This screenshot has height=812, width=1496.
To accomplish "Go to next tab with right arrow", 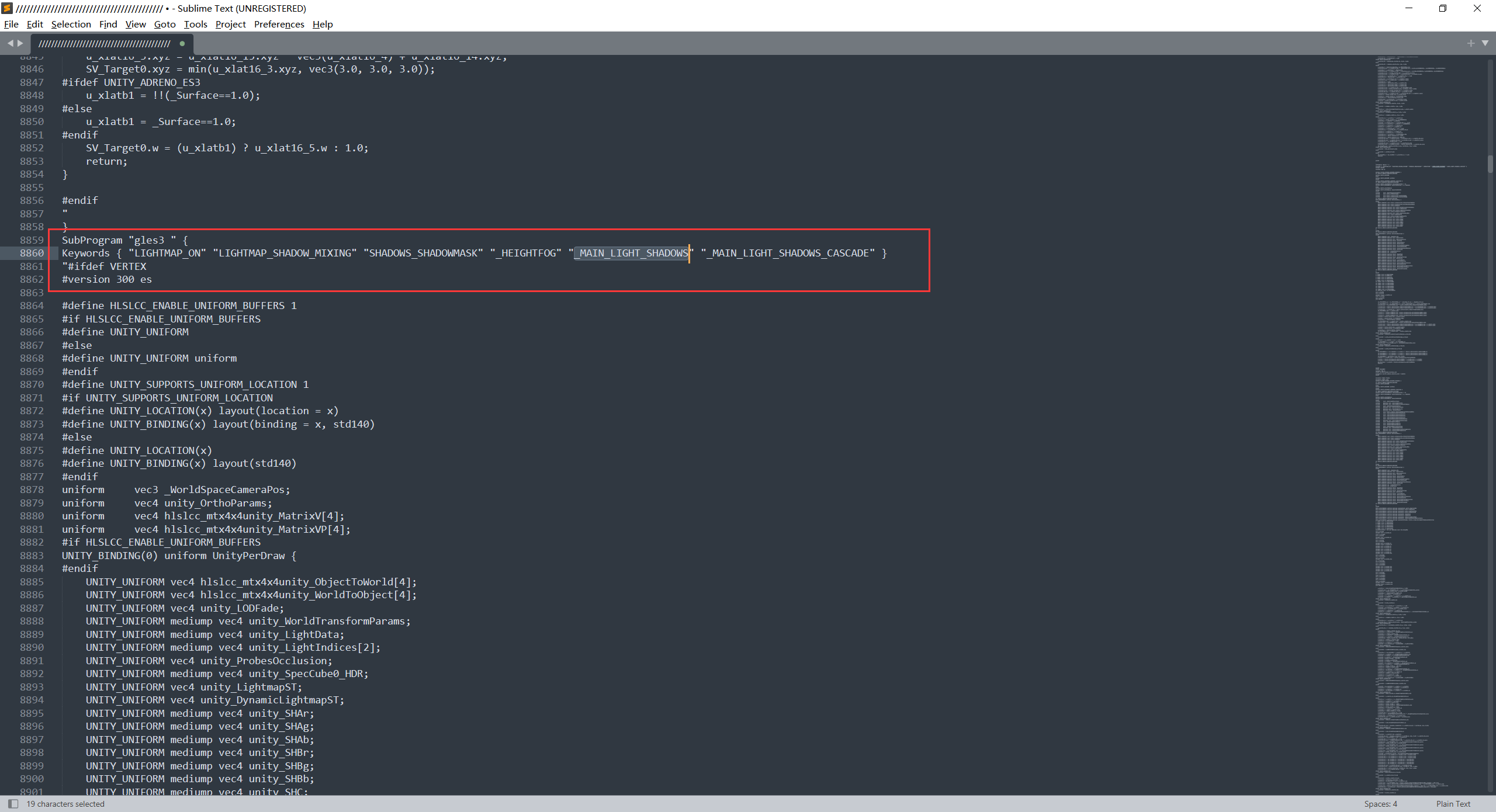I will point(20,43).
